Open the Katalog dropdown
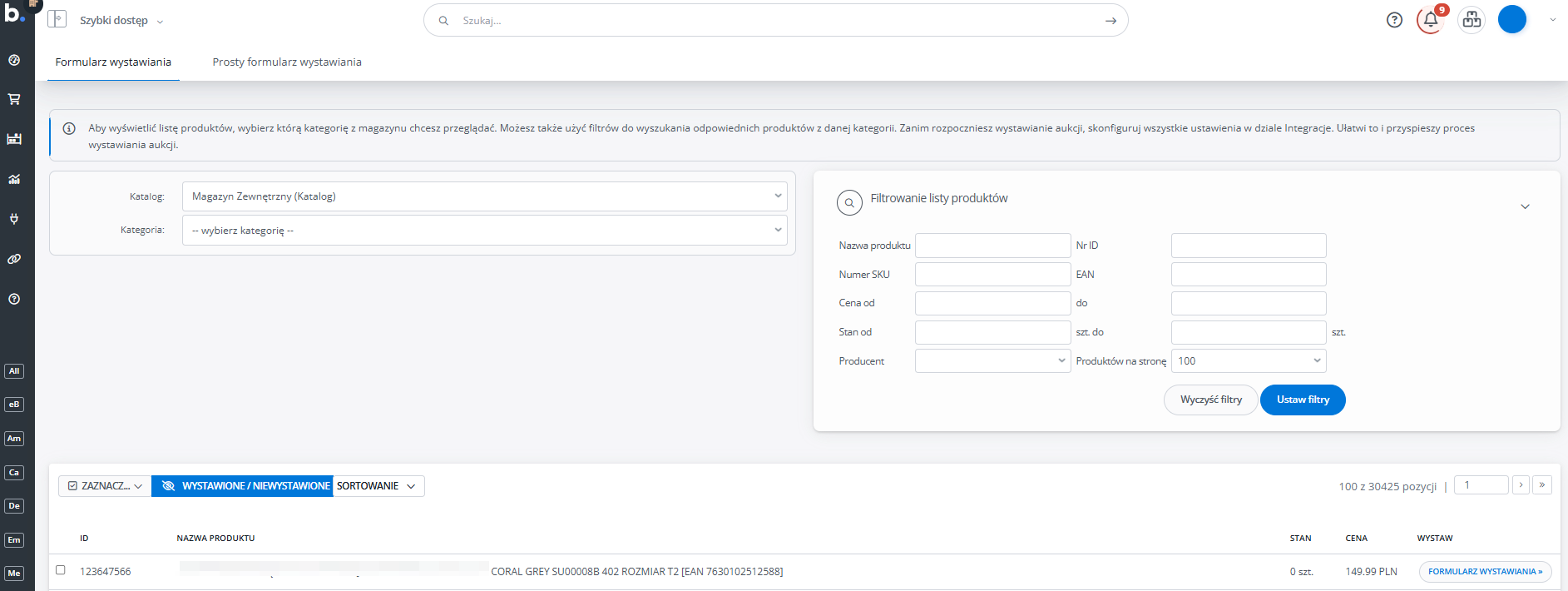This screenshot has height=591, width=1568. [484, 196]
